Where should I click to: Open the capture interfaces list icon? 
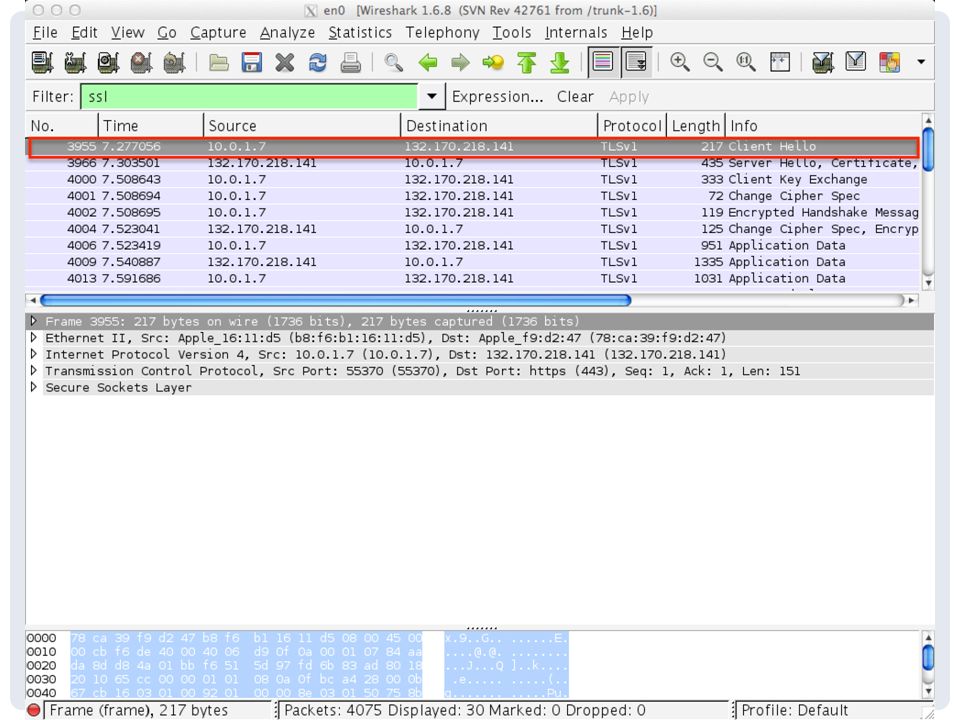point(42,62)
